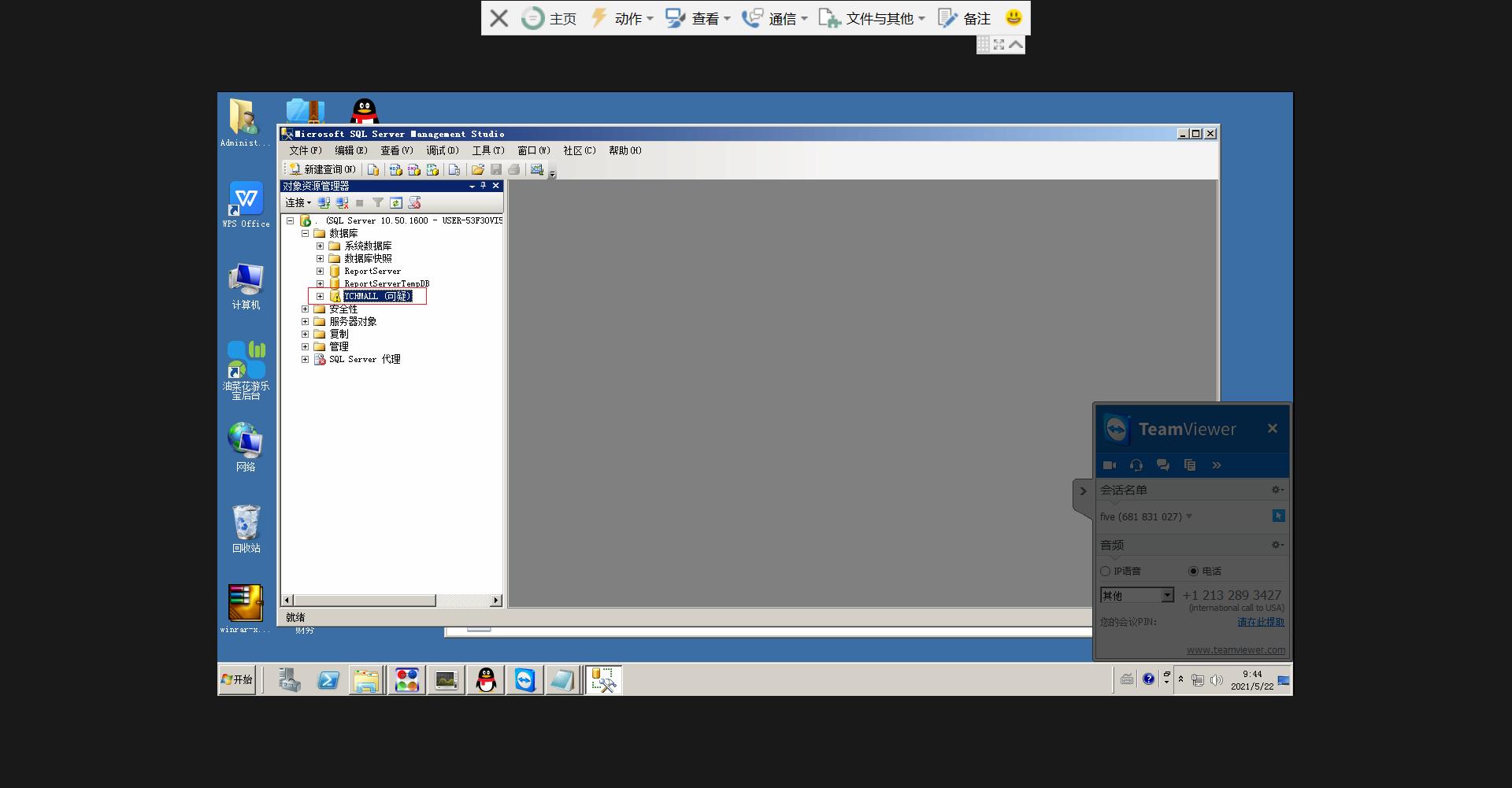Click the filter funnel icon
The image size is (1512, 788).
[378, 203]
